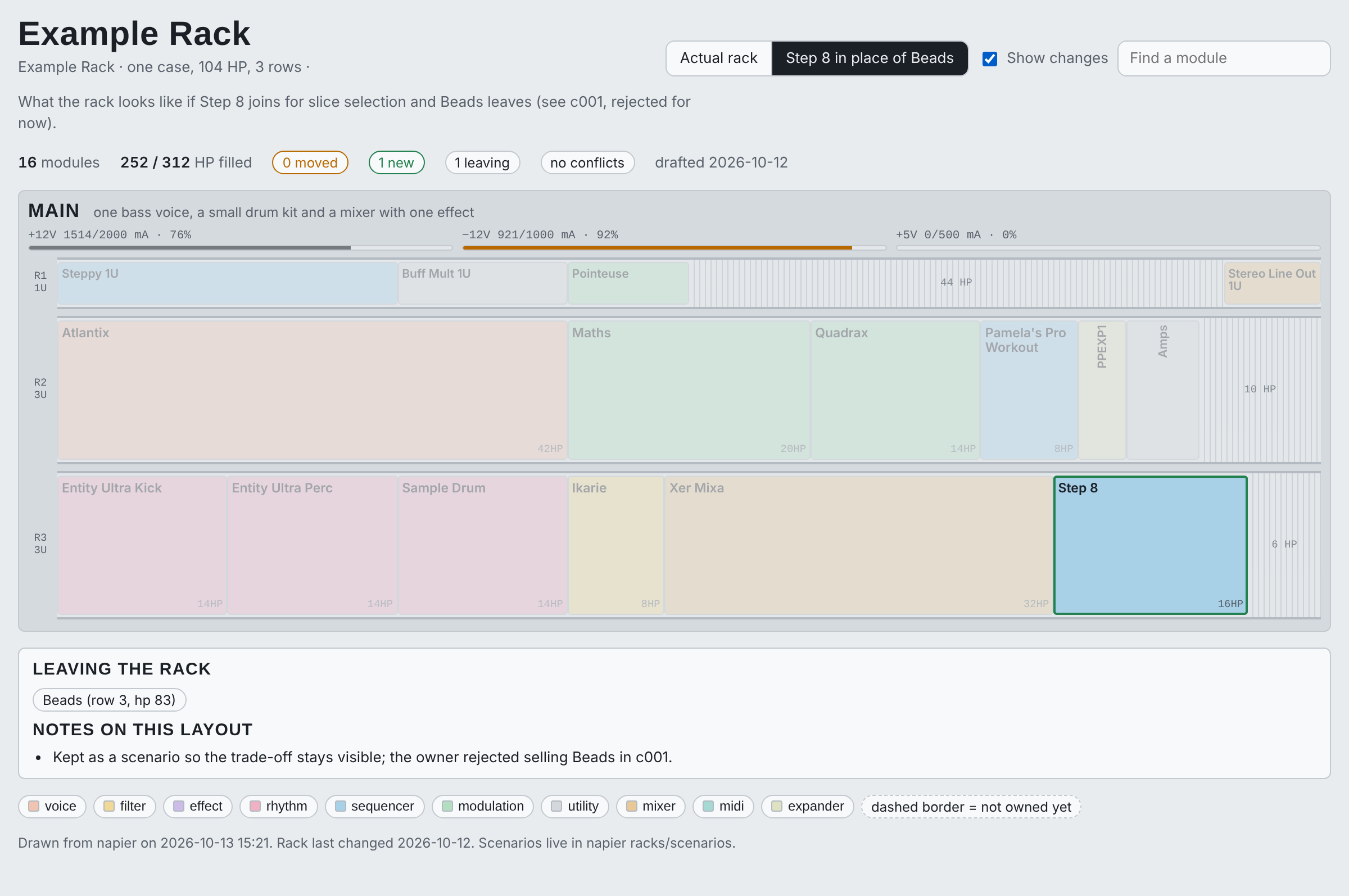Toggle the Show changes checkbox
Image resolution: width=1349 pixels, height=896 pixels.
(990, 59)
